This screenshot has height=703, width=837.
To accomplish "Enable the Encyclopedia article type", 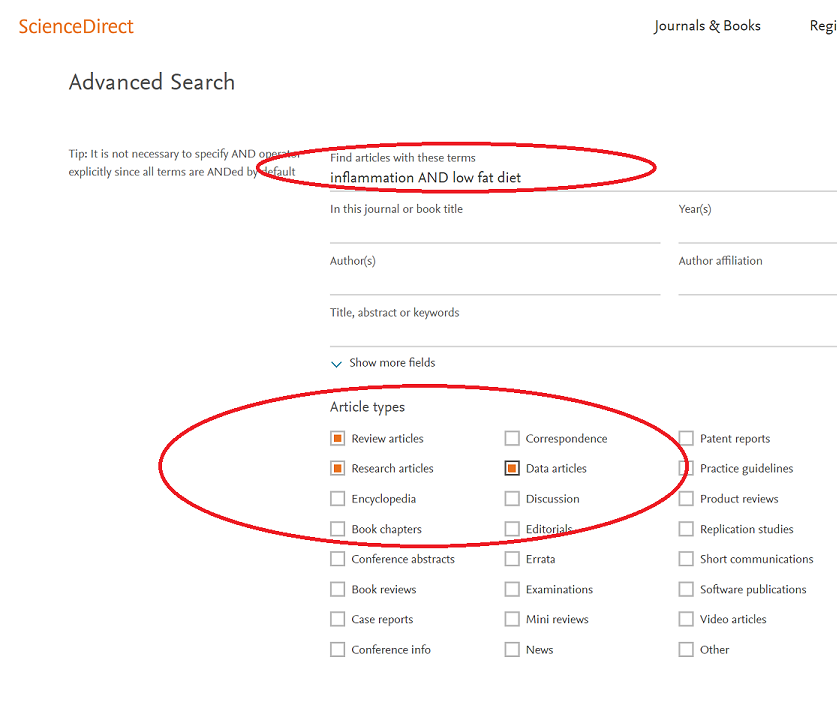I will point(337,498).
